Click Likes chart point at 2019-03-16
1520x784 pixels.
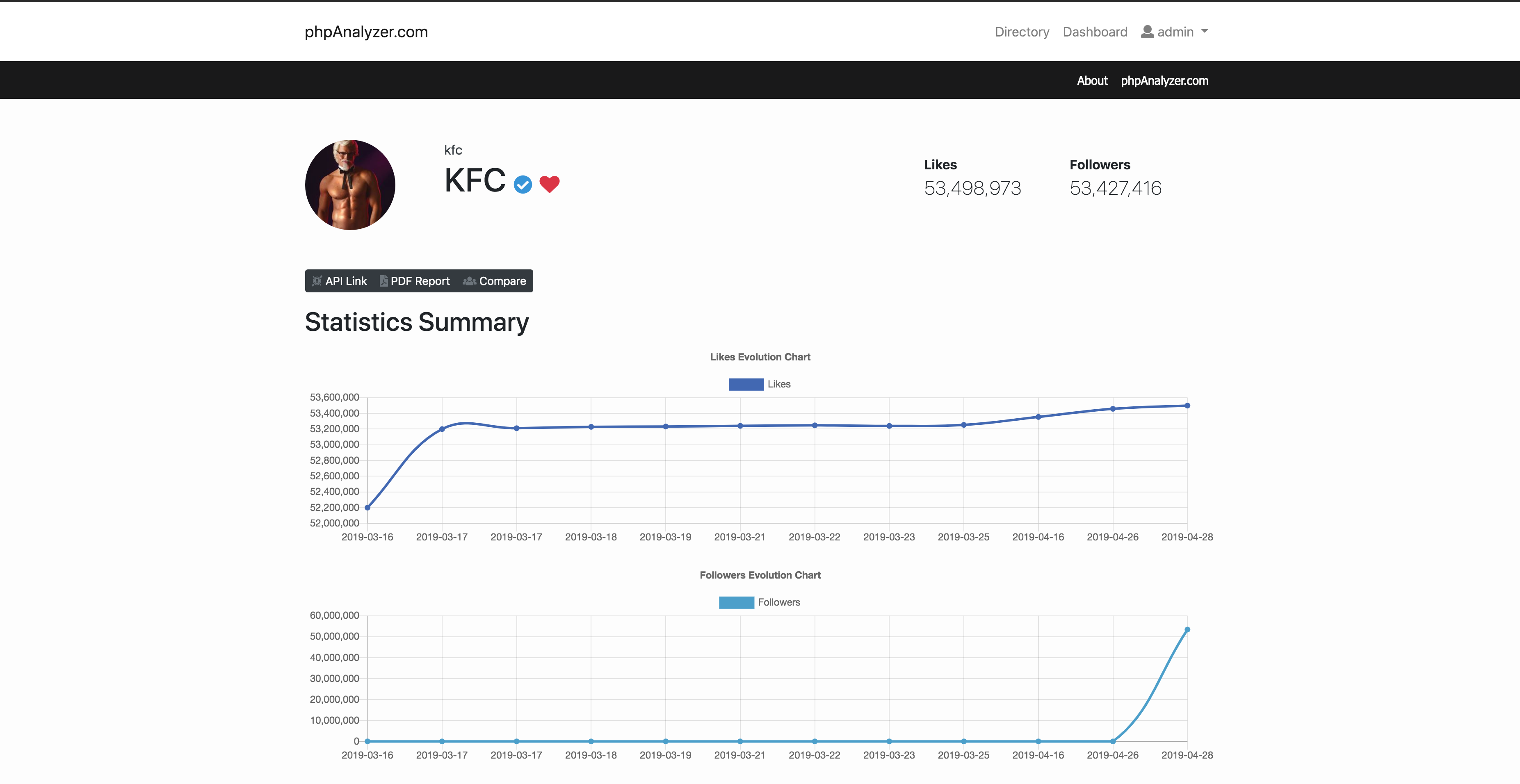click(367, 507)
